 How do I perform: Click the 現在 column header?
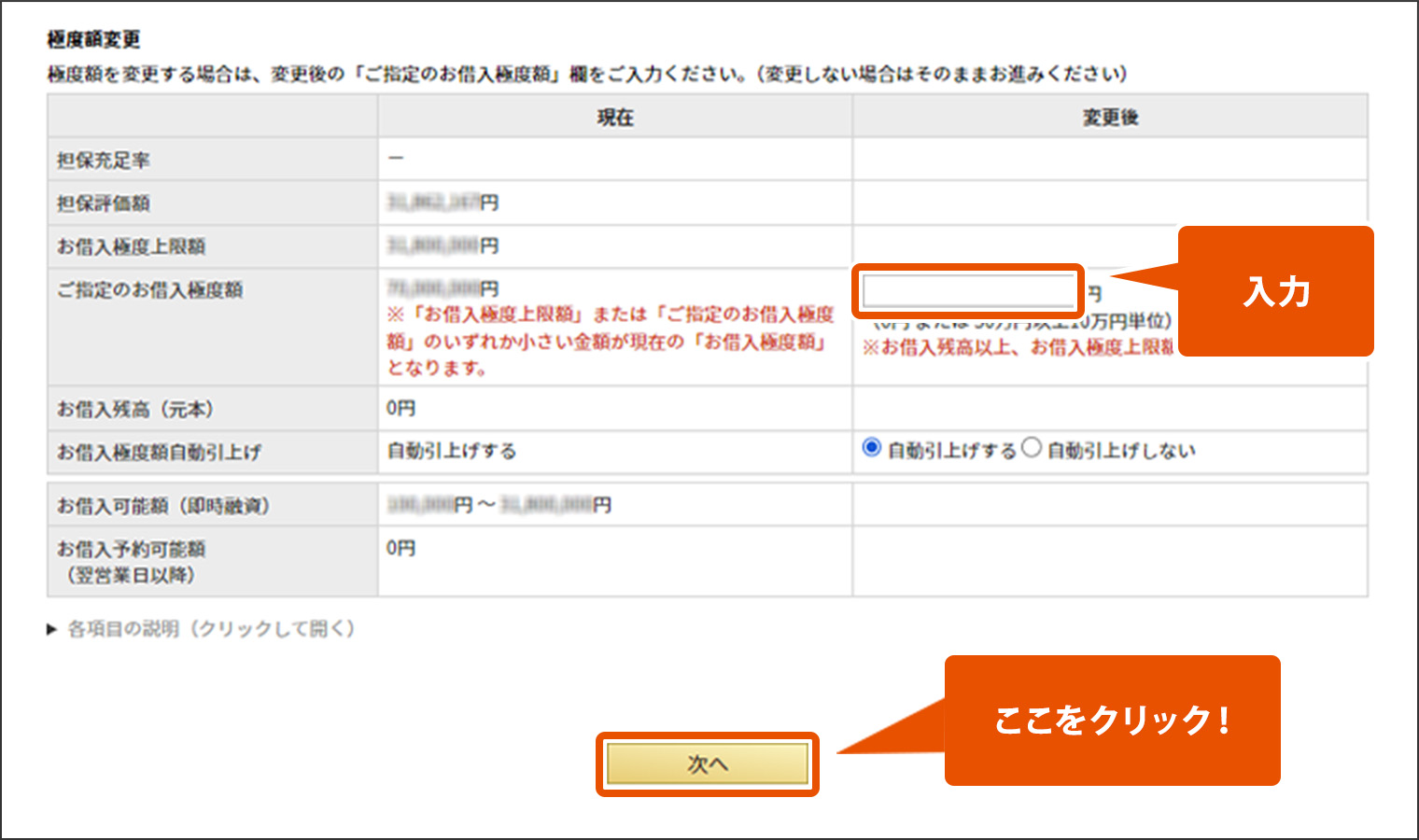[615, 118]
